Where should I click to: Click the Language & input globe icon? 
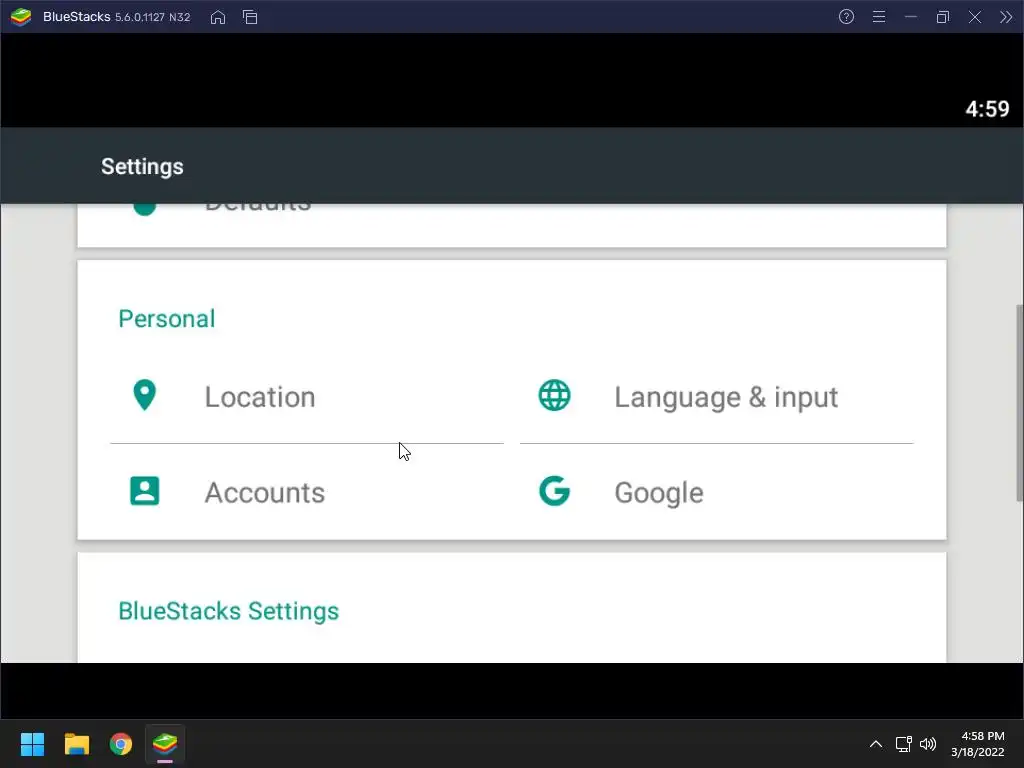[554, 395]
